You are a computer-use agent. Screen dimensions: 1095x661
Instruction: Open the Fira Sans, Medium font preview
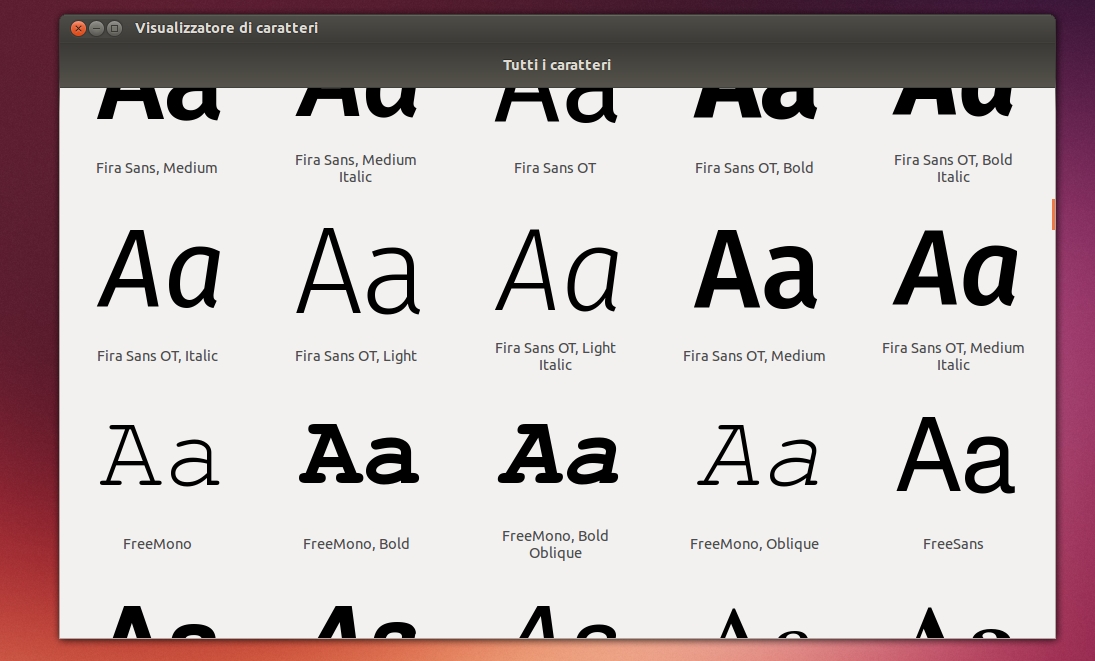click(158, 105)
